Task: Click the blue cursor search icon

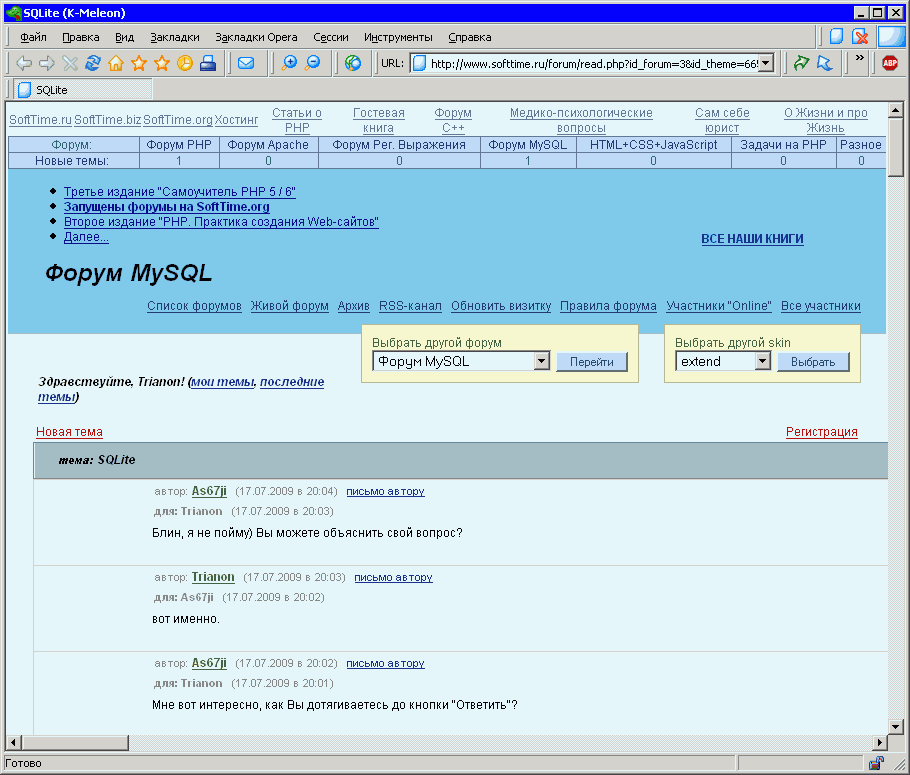Action: [x=825, y=63]
